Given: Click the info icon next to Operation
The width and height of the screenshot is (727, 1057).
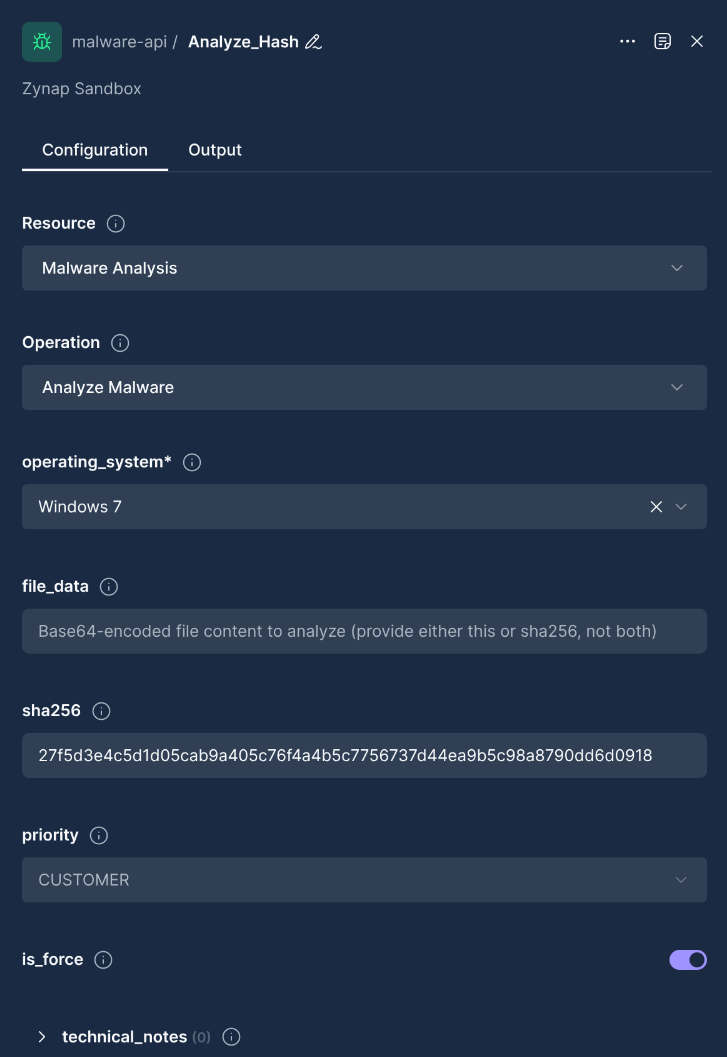Looking at the screenshot, I should click(119, 343).
